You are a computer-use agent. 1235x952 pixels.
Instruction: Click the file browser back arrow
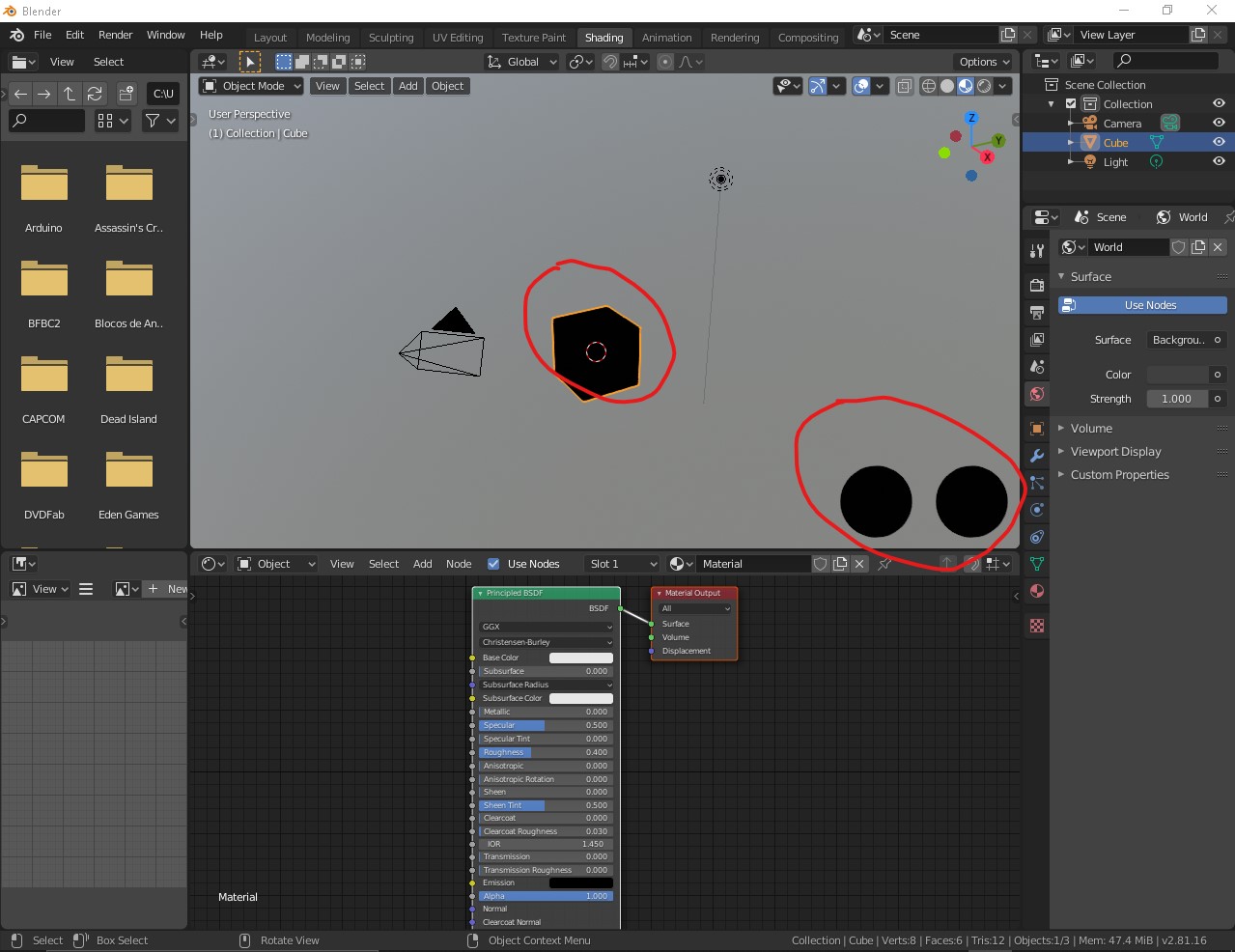[x=21, y=94]
